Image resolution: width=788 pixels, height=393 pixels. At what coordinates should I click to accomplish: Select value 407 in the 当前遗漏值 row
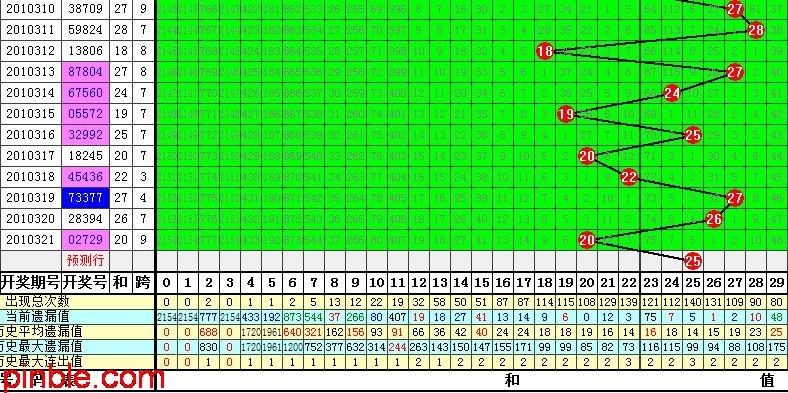398,317
